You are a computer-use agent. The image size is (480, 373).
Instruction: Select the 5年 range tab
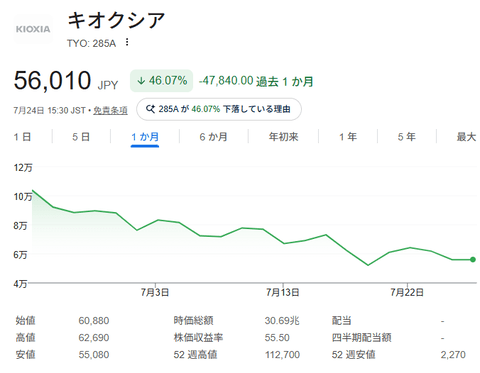pos(407,137)
